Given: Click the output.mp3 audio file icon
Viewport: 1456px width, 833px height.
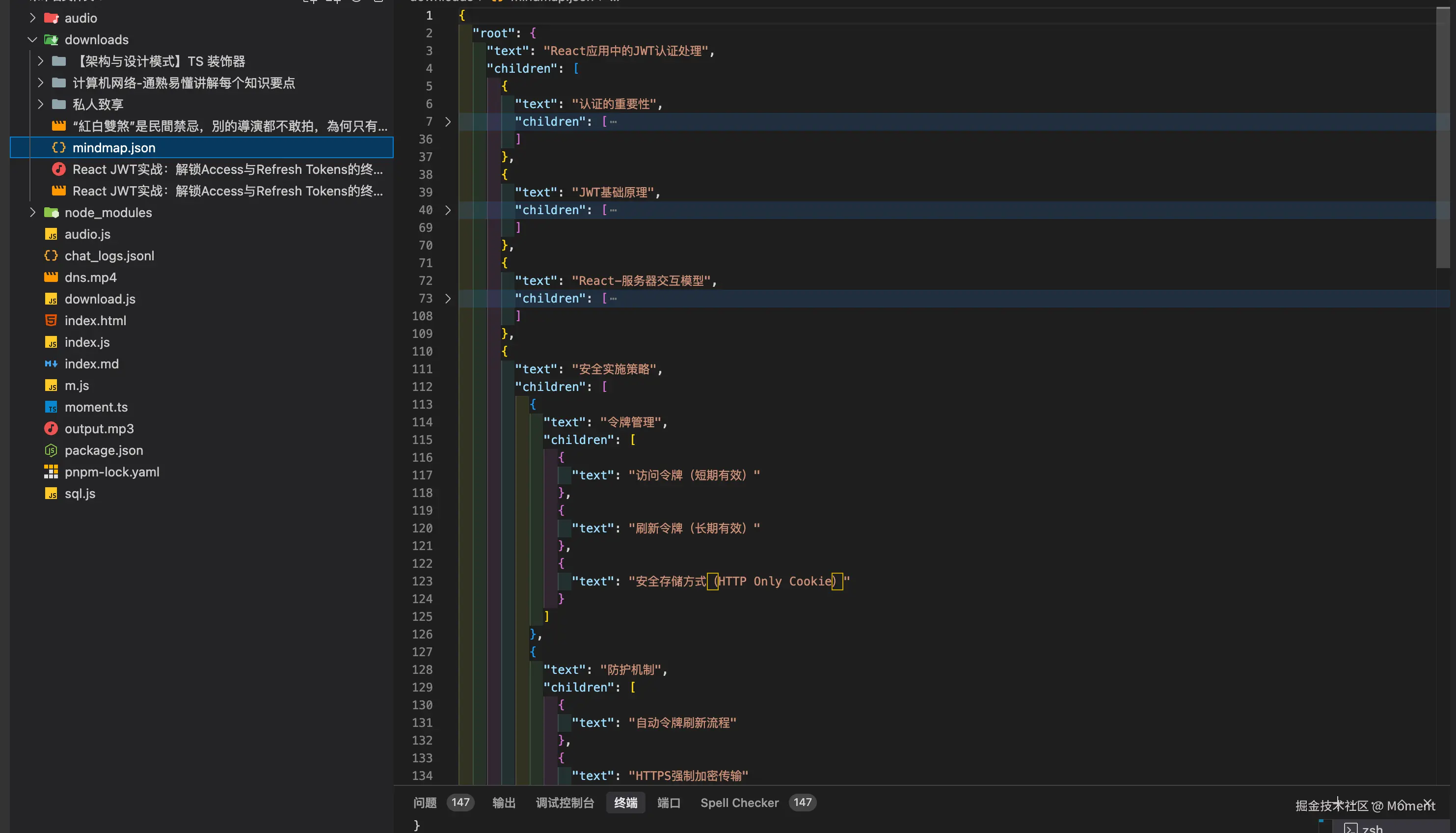Looking at the screenshot, I should pyautogui.click(x=51, y=428).
